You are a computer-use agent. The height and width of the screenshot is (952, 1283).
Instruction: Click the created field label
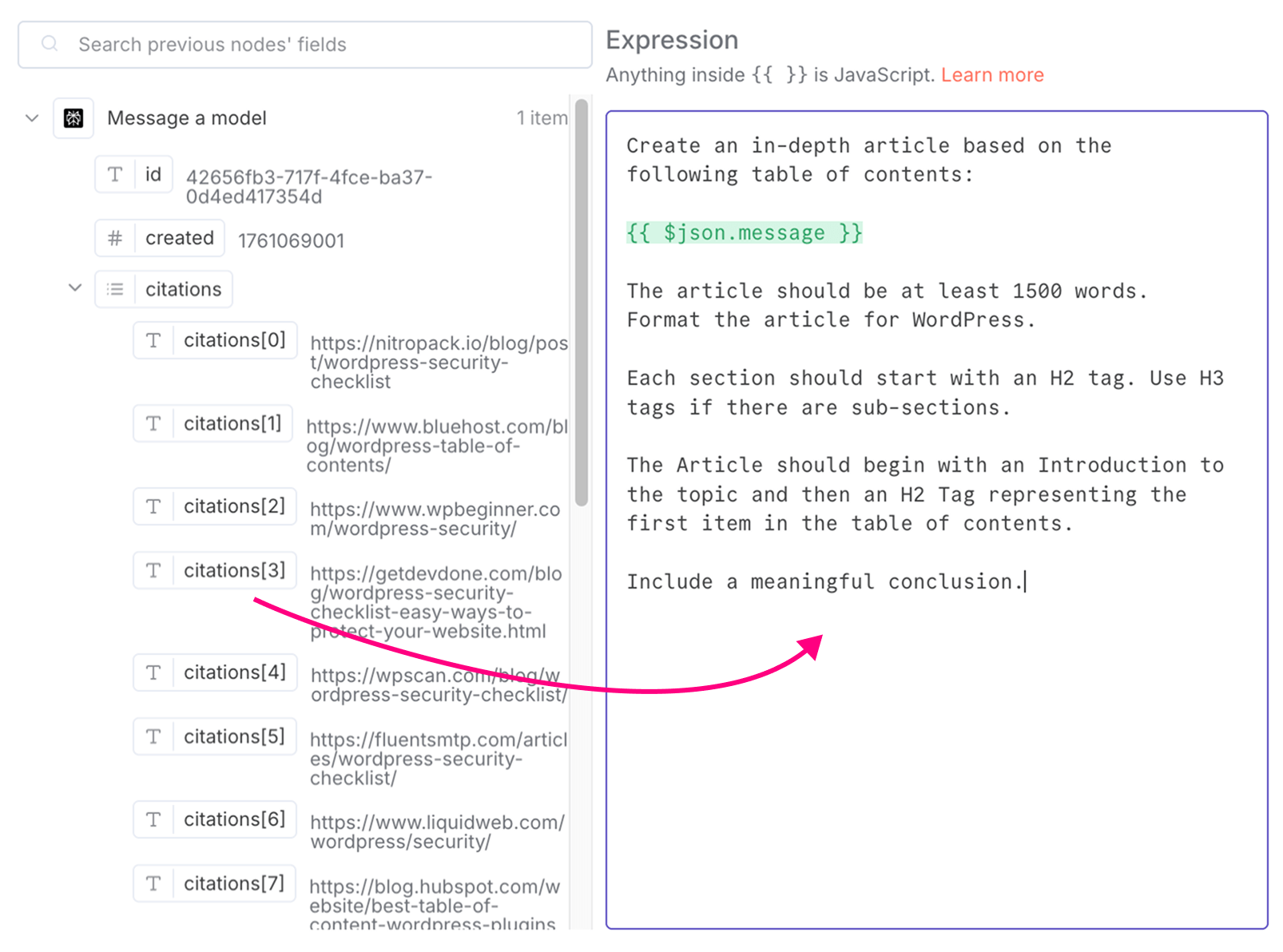coord(179,238)
